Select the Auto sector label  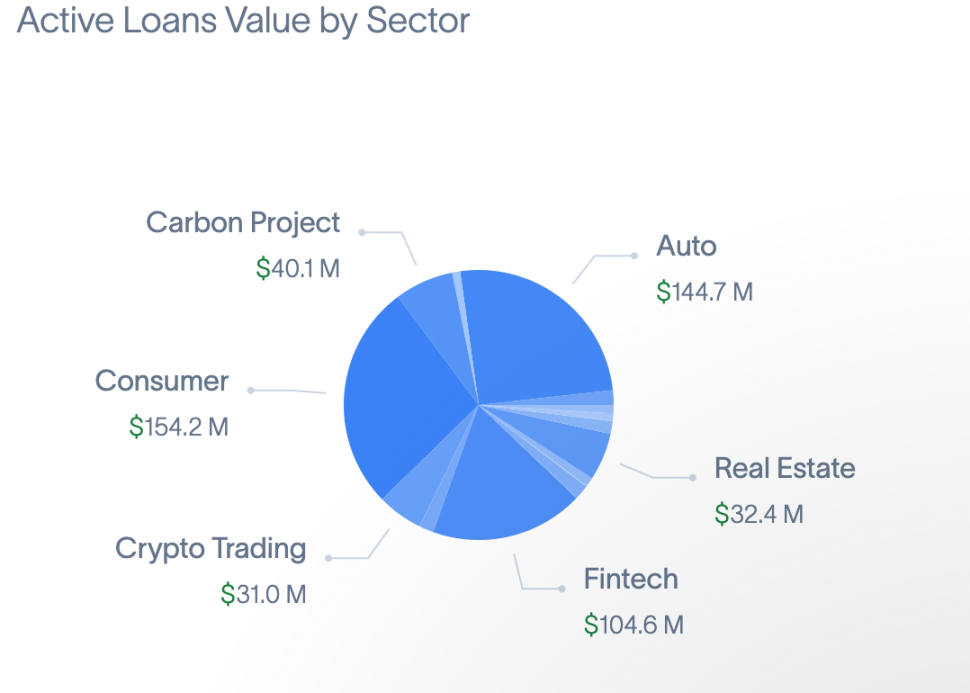pyautogui.click(x=686, y=246)
